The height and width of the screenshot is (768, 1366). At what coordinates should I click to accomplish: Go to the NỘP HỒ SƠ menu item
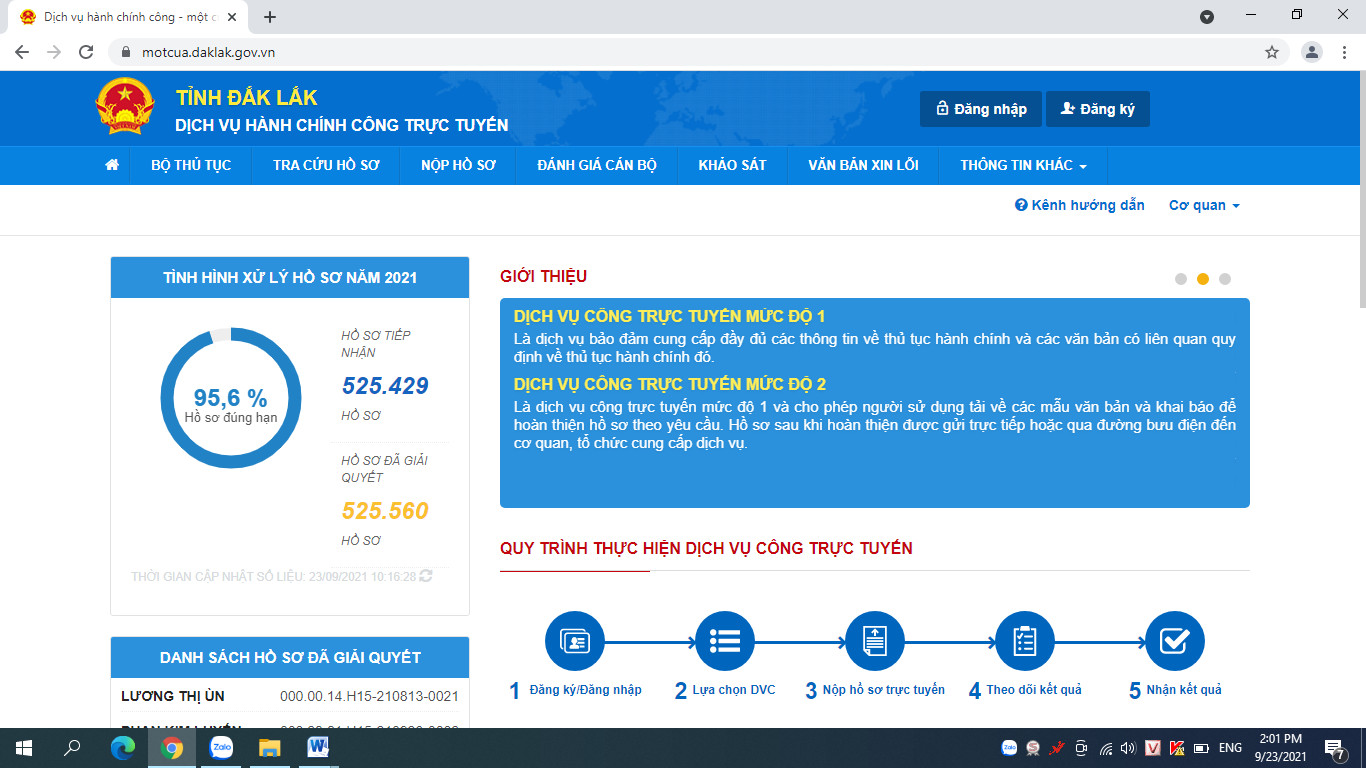point(458,165)
